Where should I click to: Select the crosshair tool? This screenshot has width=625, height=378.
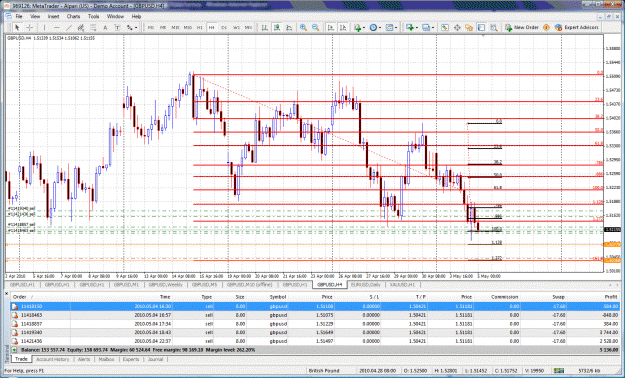tap(29, 28)
